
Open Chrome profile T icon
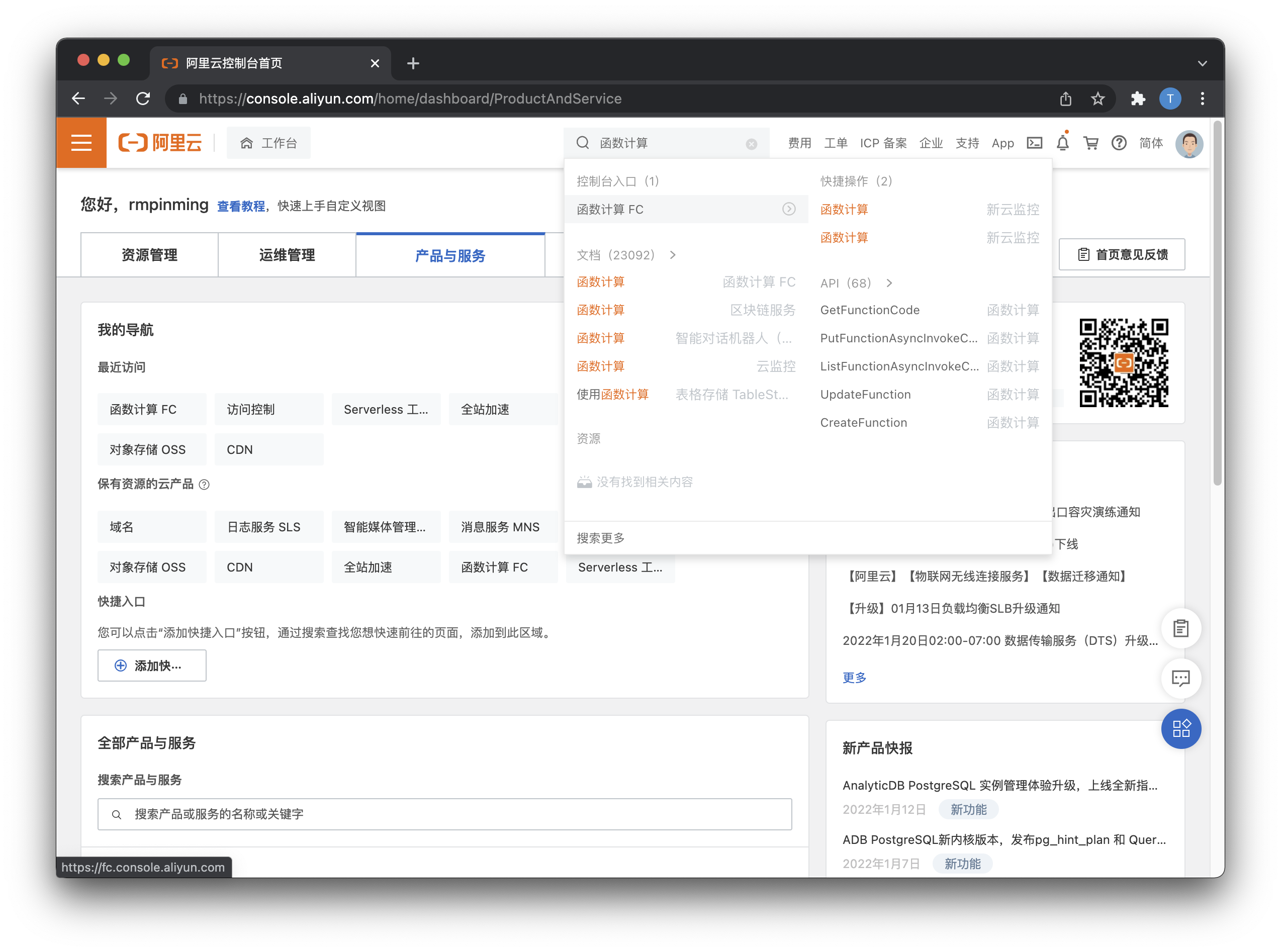pos(1169,99)
